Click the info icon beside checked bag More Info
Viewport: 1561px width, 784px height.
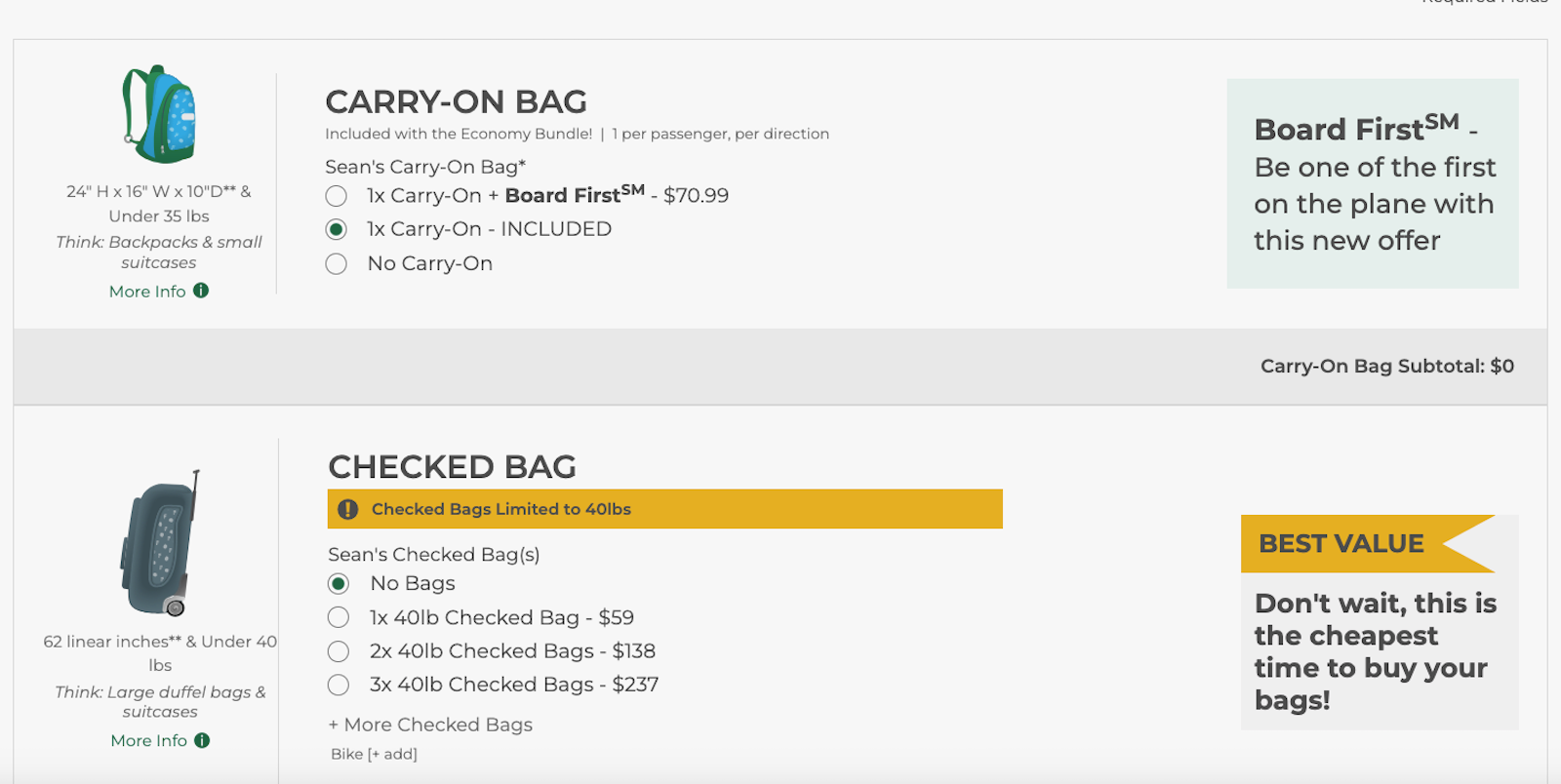pyautogui.click(x=202, y=740)
